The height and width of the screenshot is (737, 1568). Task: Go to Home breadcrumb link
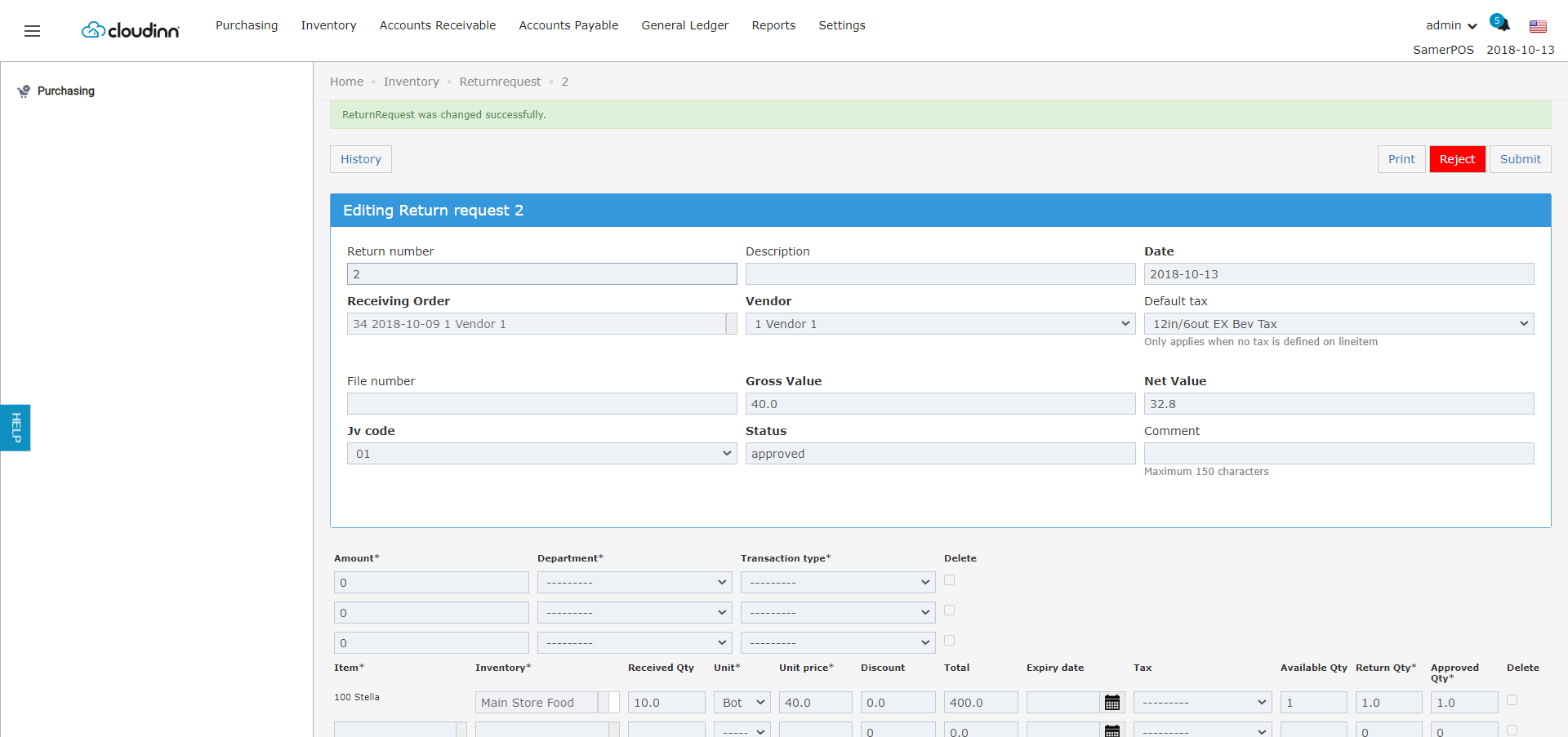pyautogui.click(x=346, y=82)
